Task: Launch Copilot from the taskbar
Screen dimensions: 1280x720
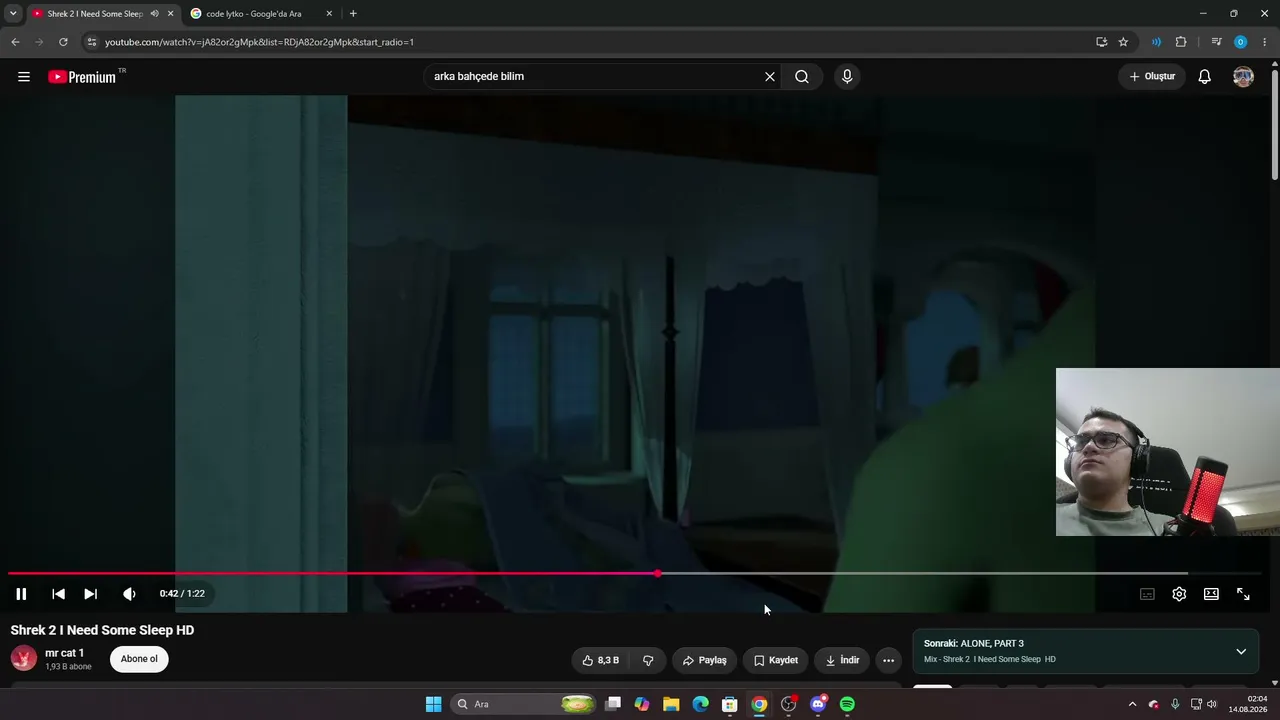Action: (x=642, y=704)
